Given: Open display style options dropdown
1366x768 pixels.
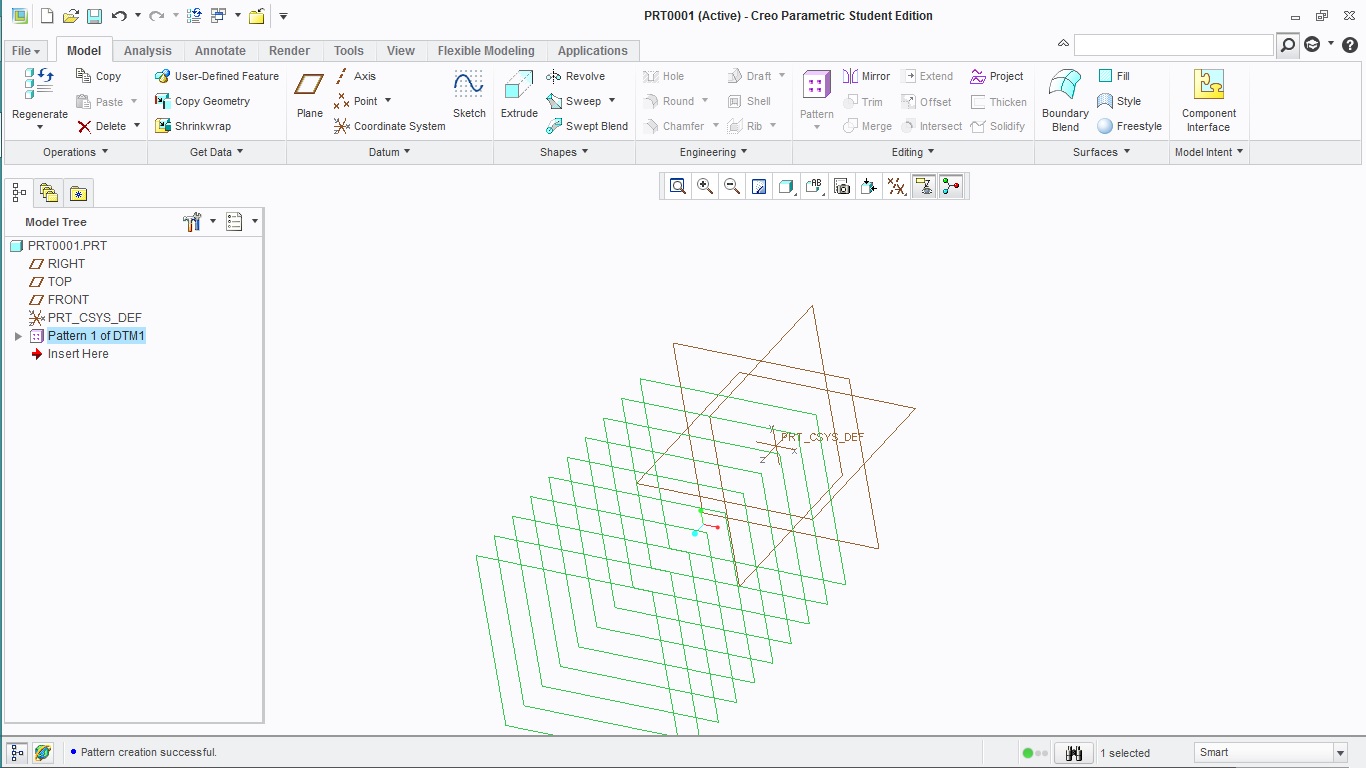Looking at the screenshot, I should pyautogui.click(x=787, y=186).
